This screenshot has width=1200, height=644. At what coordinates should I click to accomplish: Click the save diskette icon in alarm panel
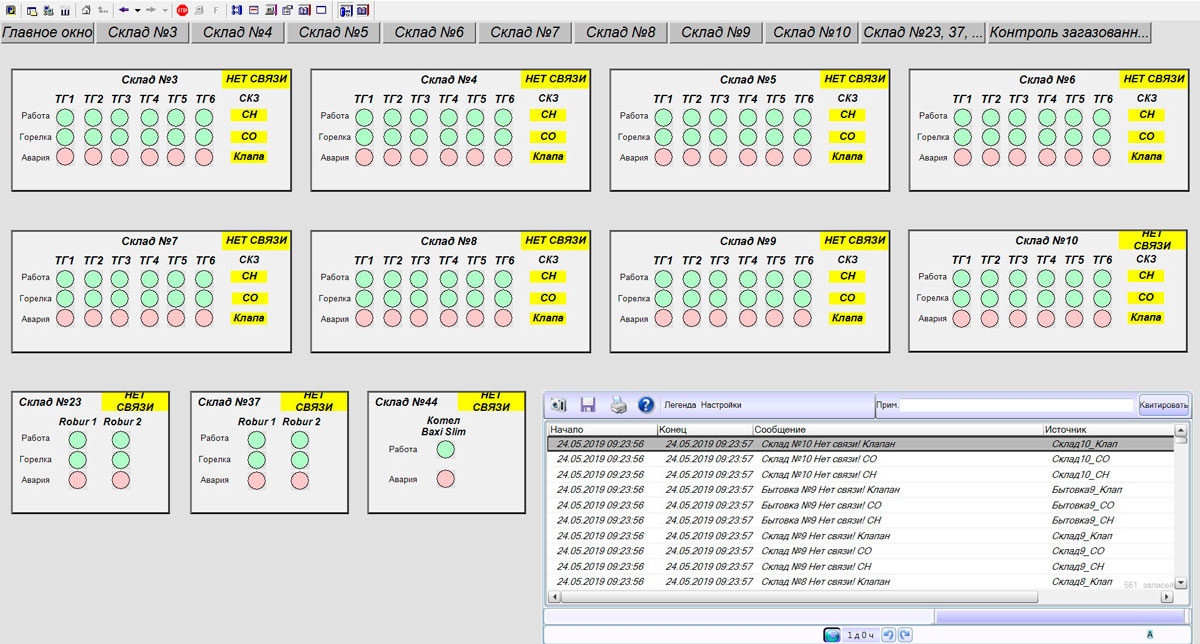coord(588,405)
